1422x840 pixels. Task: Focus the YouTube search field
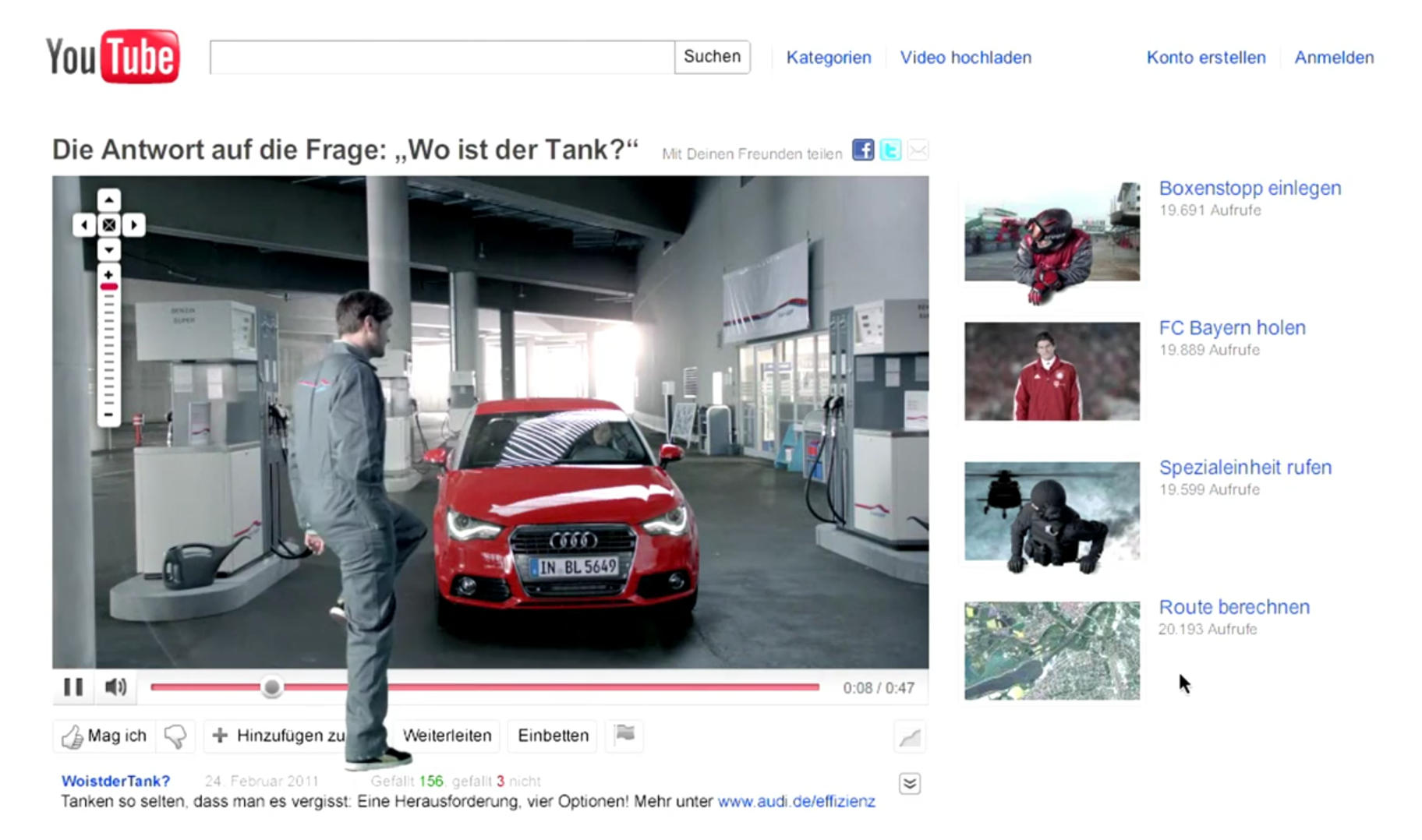(442, 57)
